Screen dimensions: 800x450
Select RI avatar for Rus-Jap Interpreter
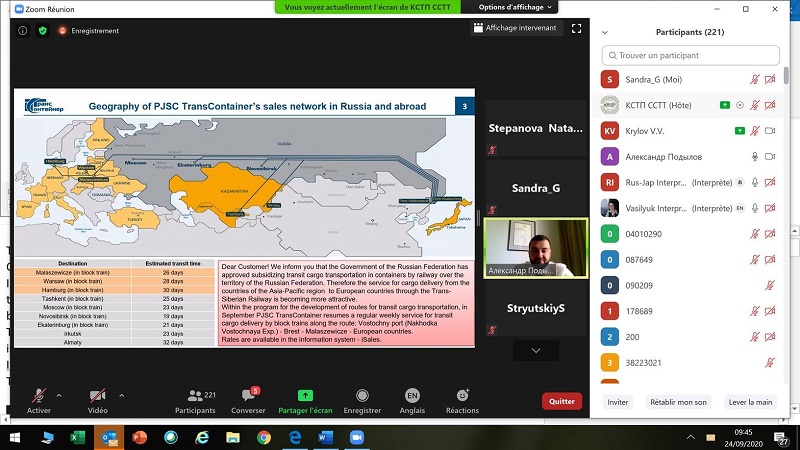pos(610,182)
